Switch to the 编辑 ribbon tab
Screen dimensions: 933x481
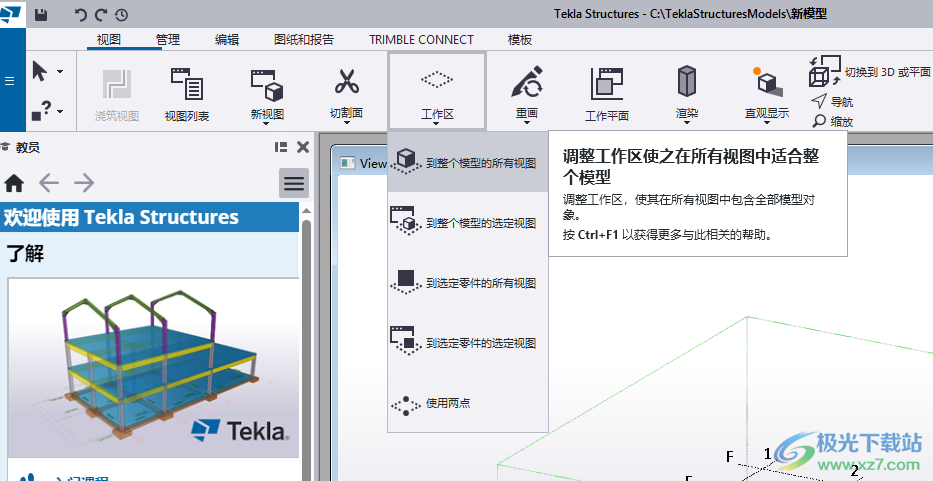(227, 39)
